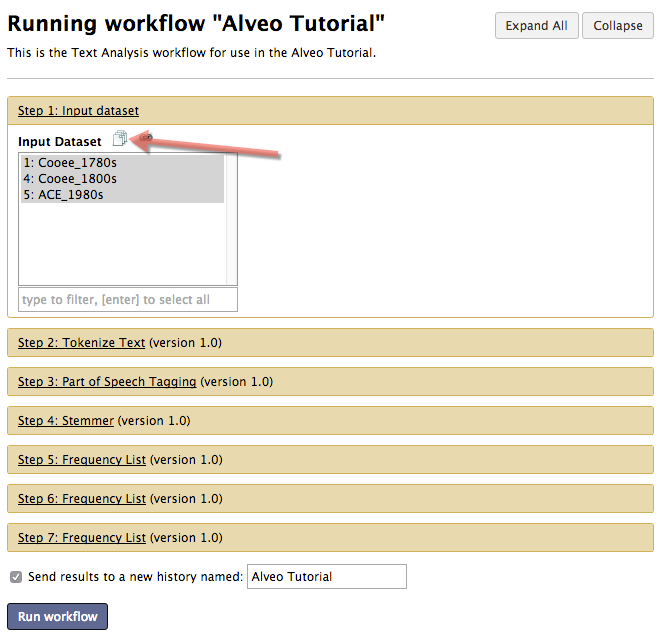
Task: Click the Expand All button
Action: click(x=536, y=26)
